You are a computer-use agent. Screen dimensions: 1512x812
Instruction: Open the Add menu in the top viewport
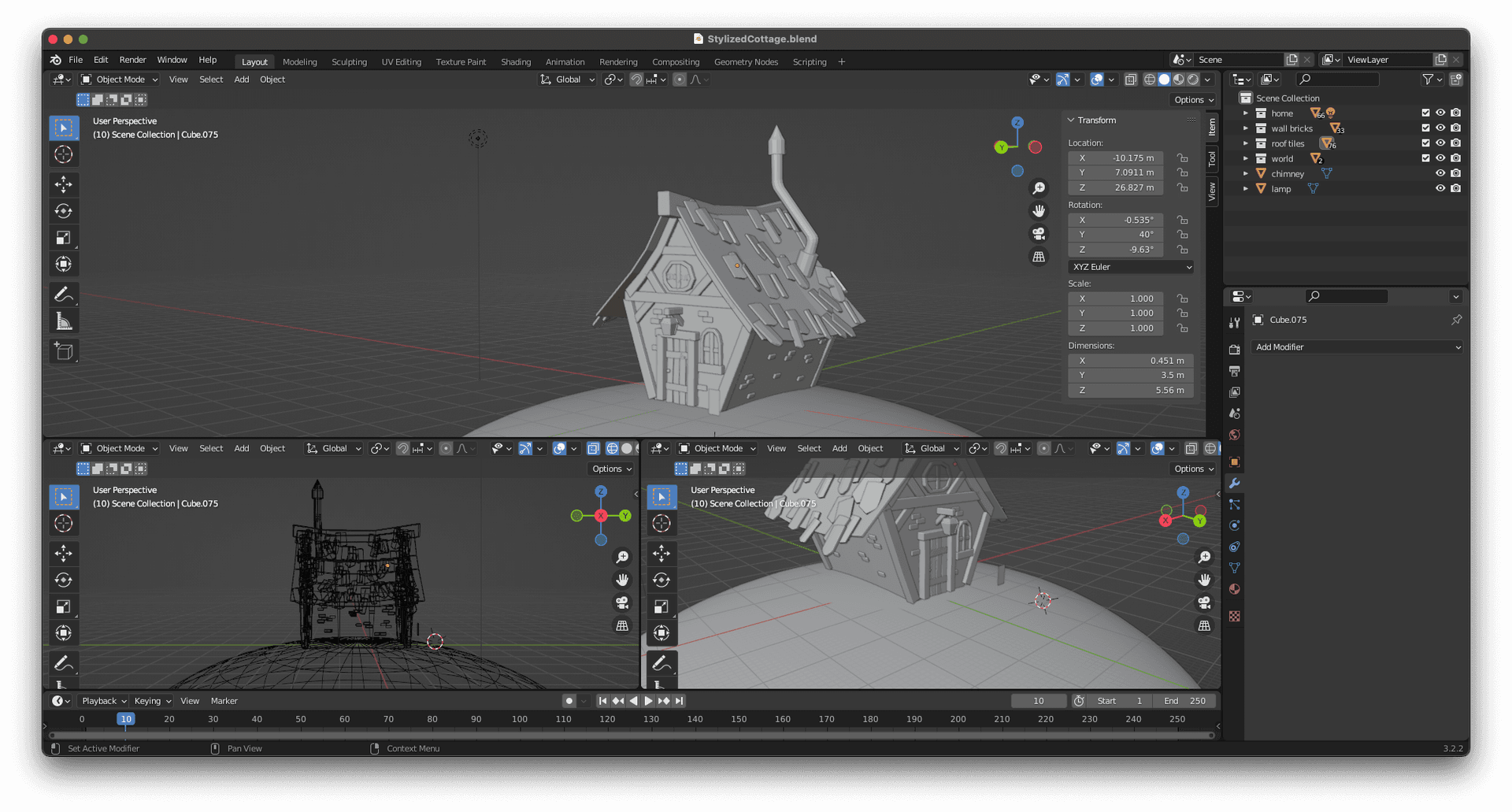tap(241, 80)
